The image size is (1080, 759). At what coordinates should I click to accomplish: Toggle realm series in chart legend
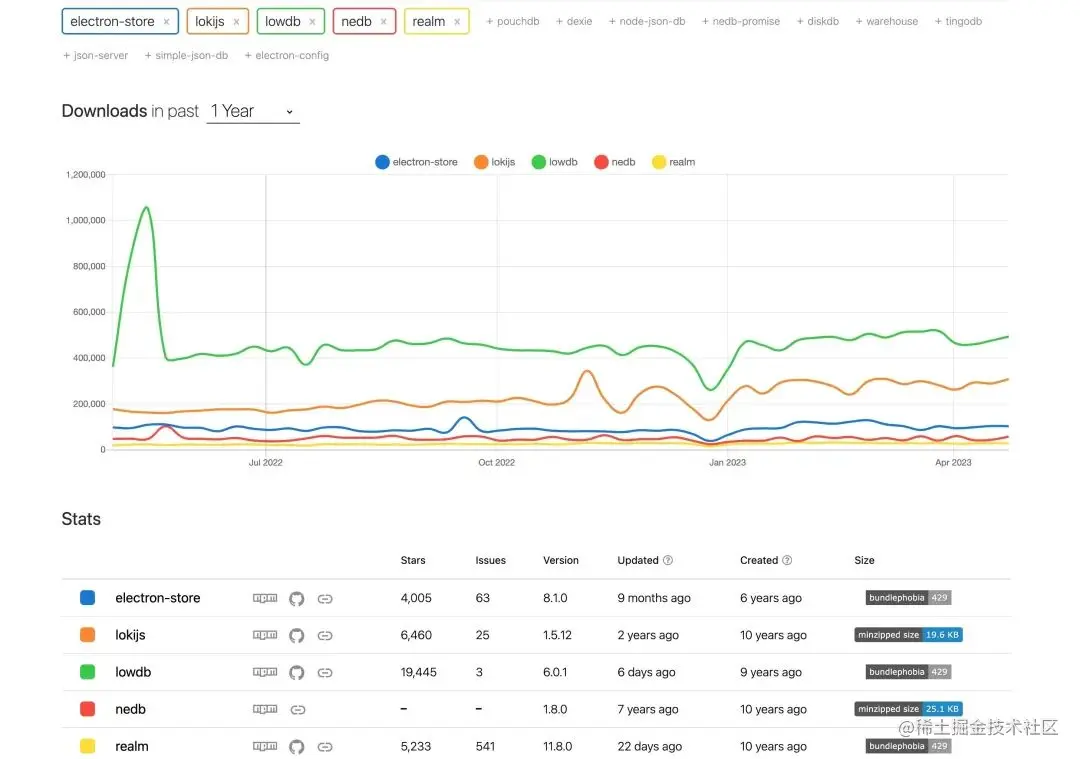tap(674, 162)
